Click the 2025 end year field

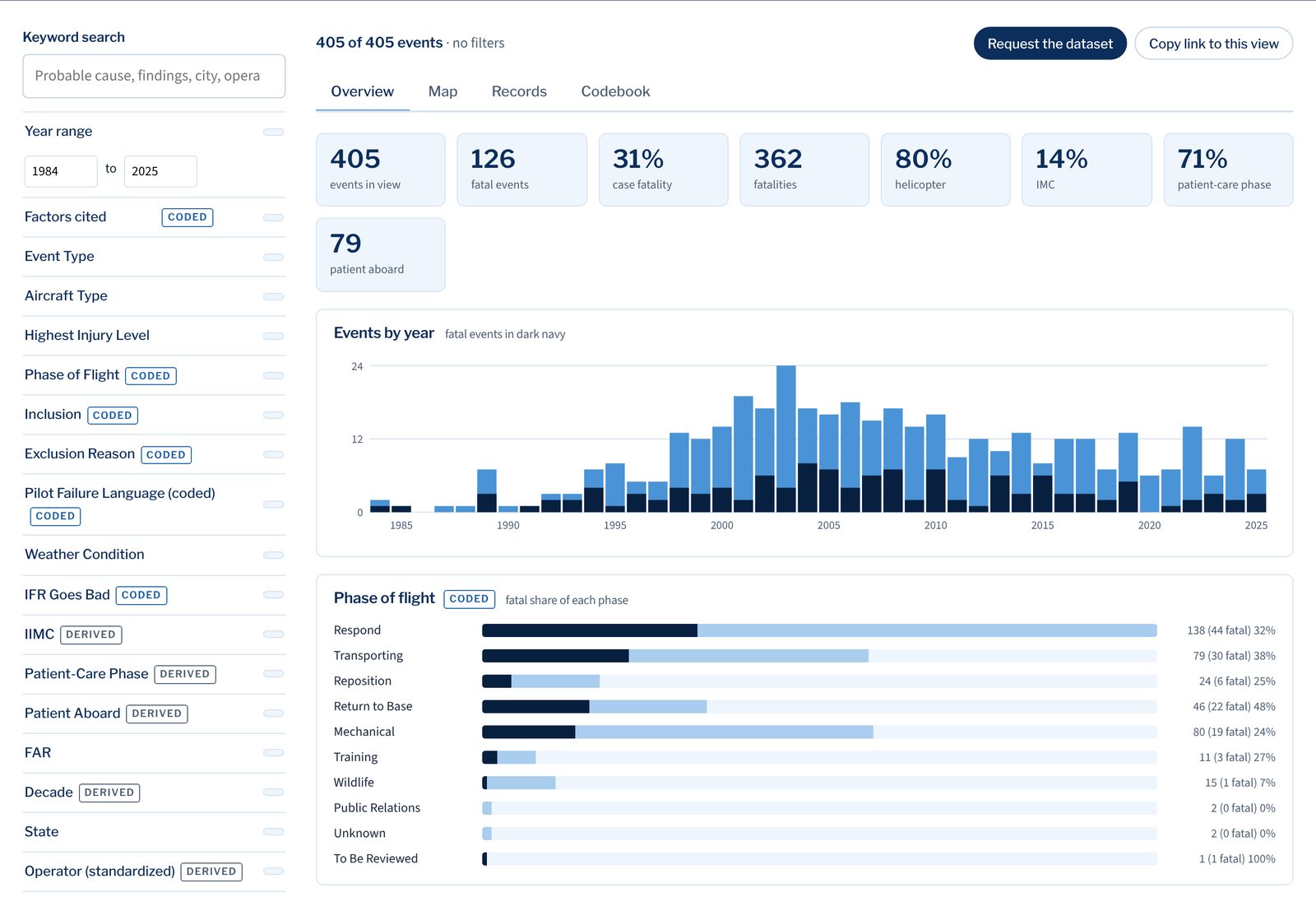(160, 171)
